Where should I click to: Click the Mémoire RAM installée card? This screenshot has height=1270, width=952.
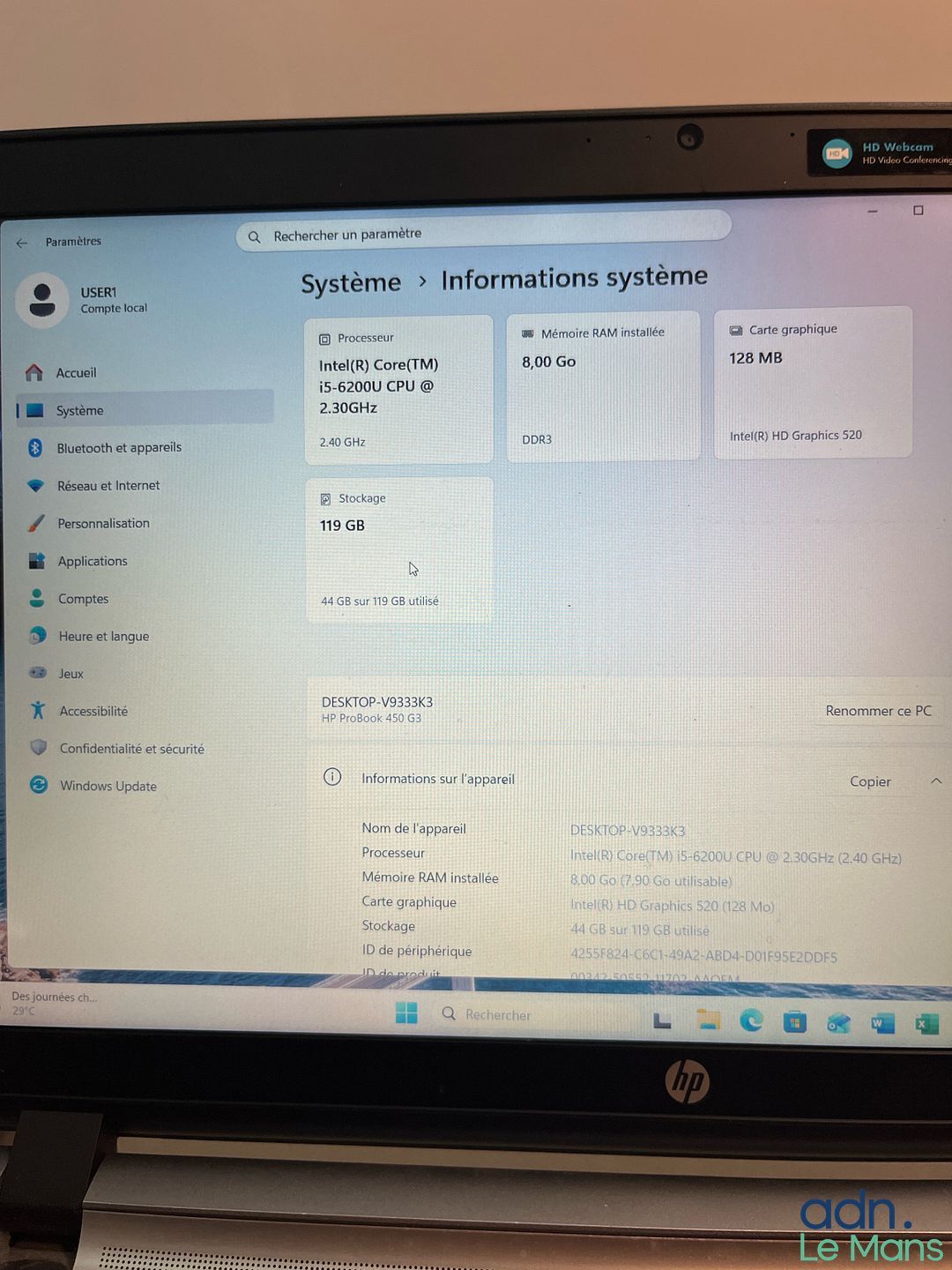(603, 385)
